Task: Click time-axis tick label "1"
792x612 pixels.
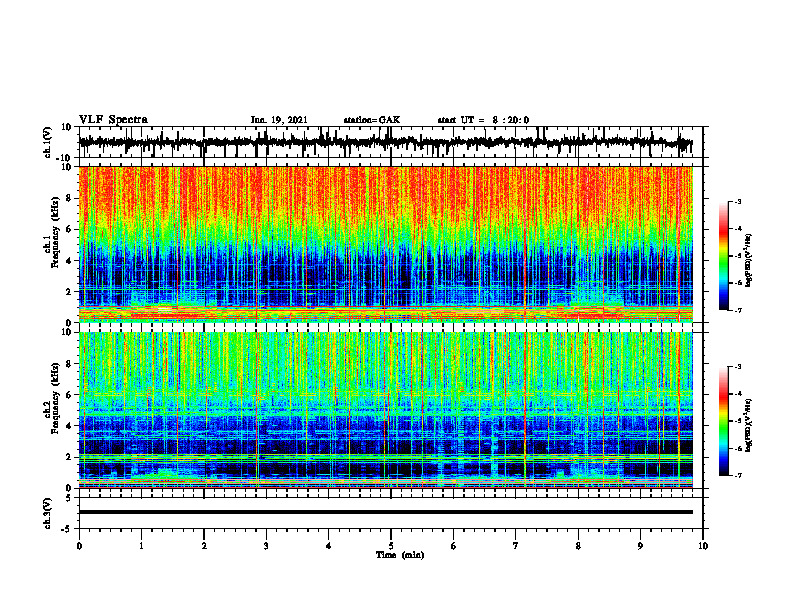Action: [x=141, y=546]
